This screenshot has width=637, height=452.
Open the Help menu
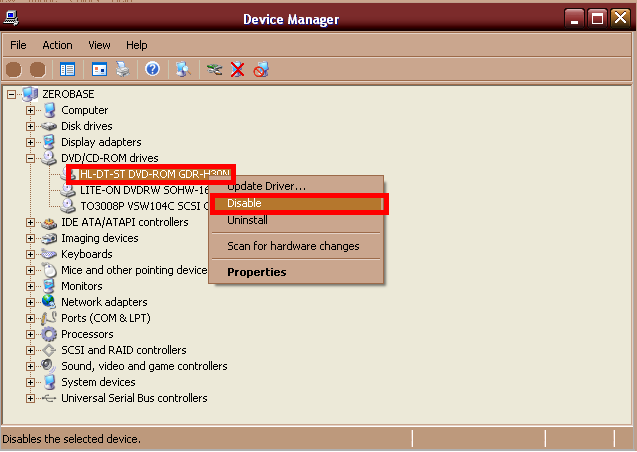coord(136,45)
